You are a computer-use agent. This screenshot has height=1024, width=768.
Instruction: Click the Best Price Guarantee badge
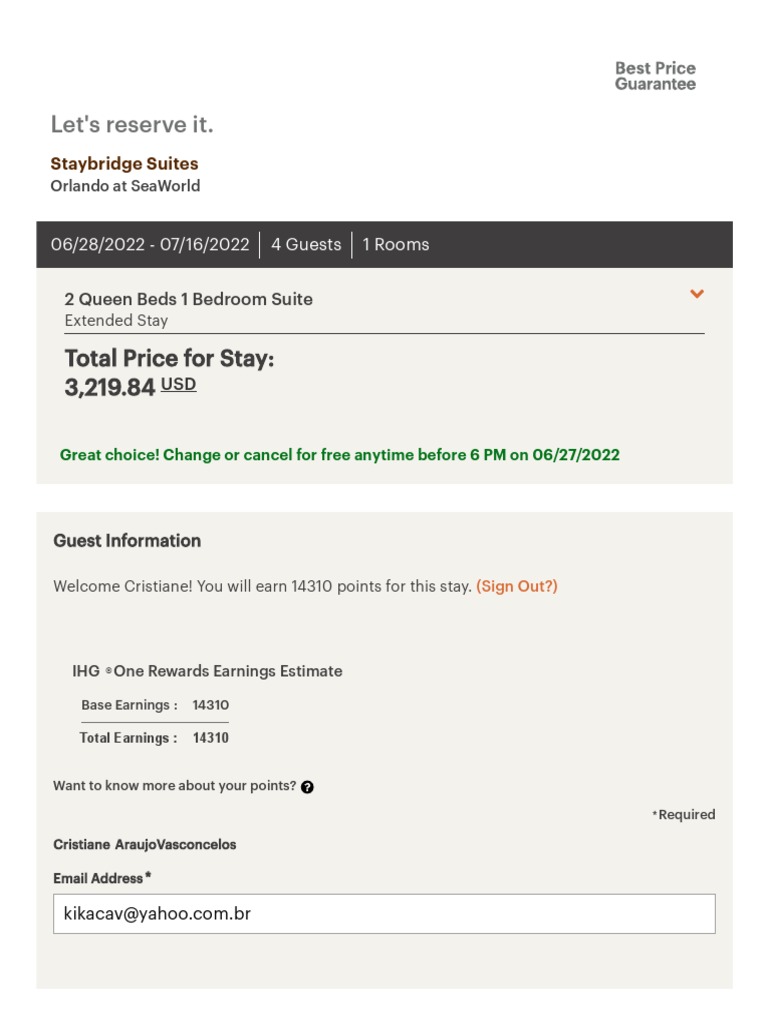click(655, 76)
